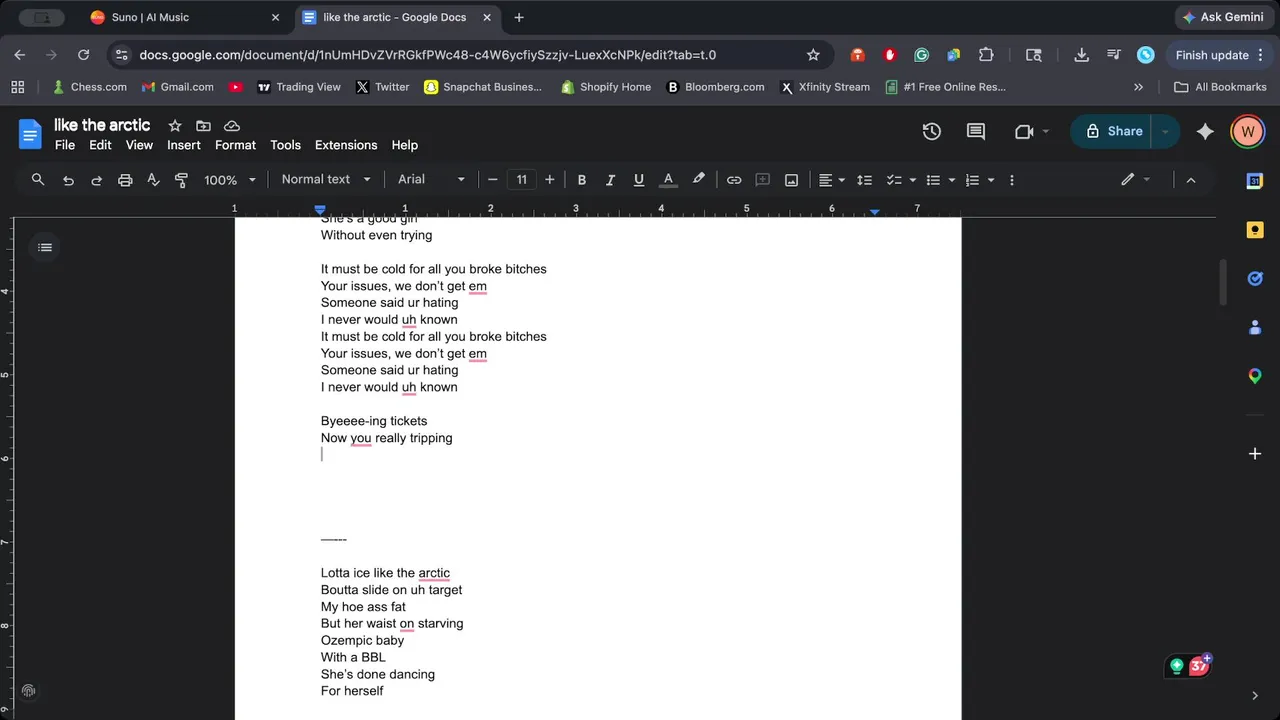Increase font size with plus button
This screenshot has height=720, width=1280.
click(x=549, y=180)
